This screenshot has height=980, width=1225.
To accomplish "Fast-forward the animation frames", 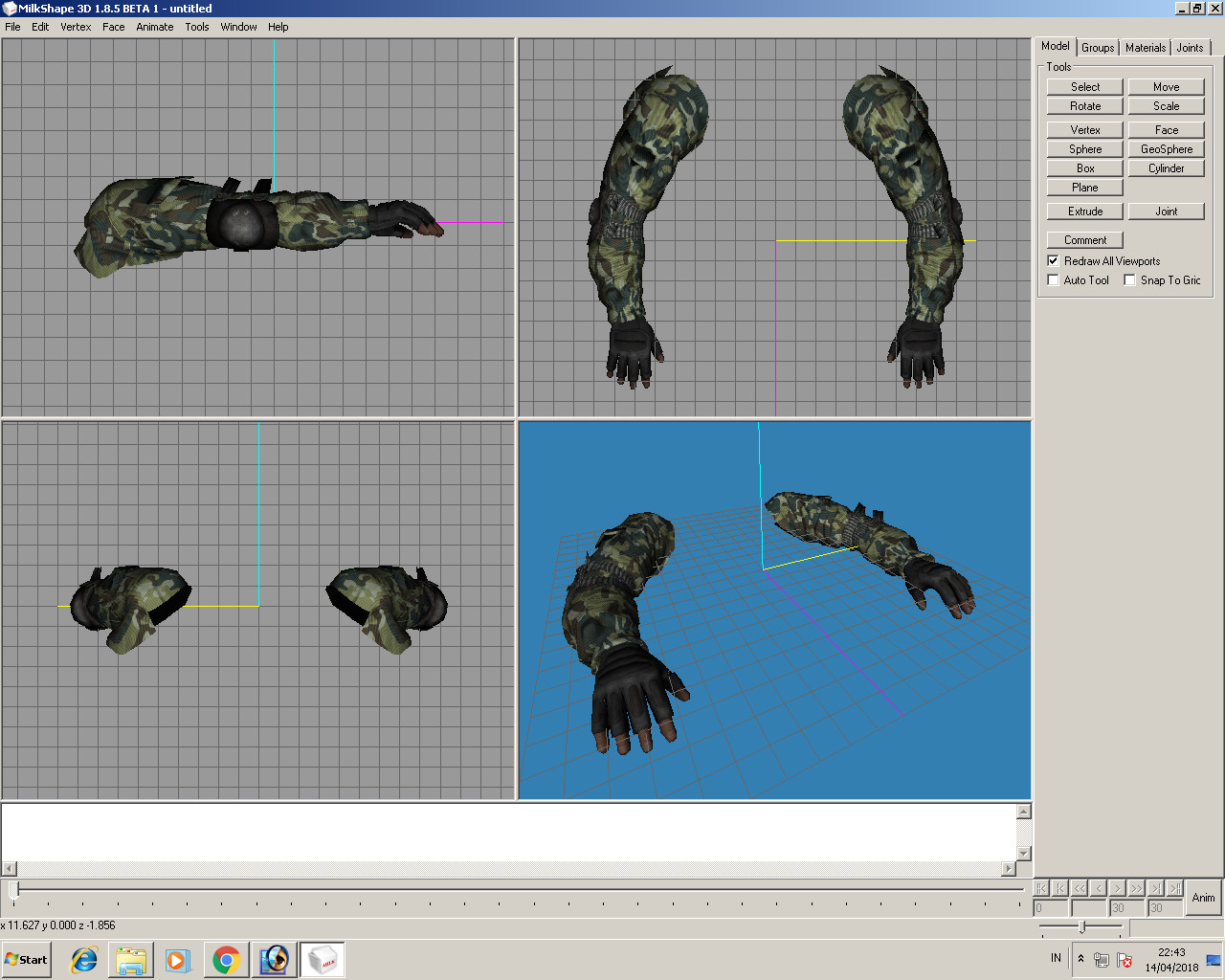I will tap(1137, 888).
